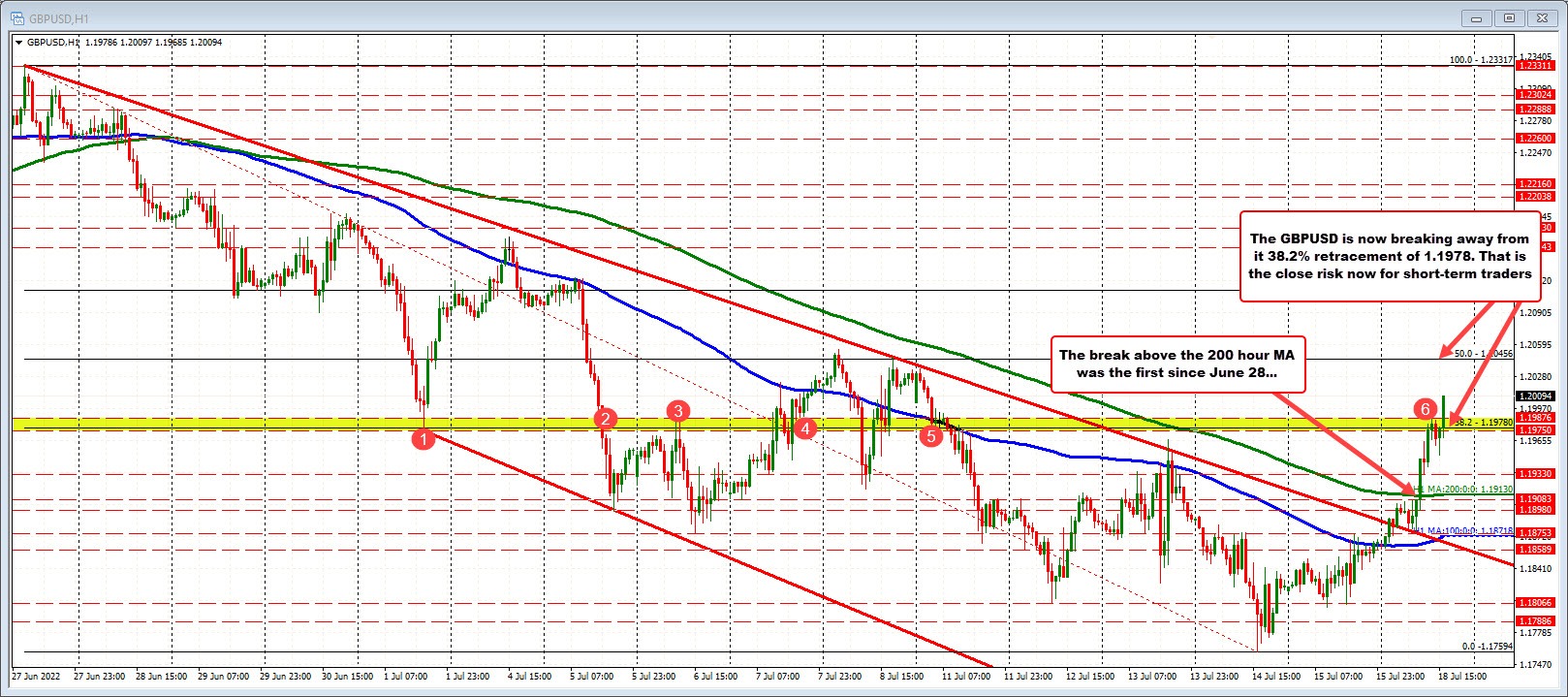The image size is (1568, 697).
Task: Click the 29 Jun 07:00 time axis label
Action: tap(225, 677)
